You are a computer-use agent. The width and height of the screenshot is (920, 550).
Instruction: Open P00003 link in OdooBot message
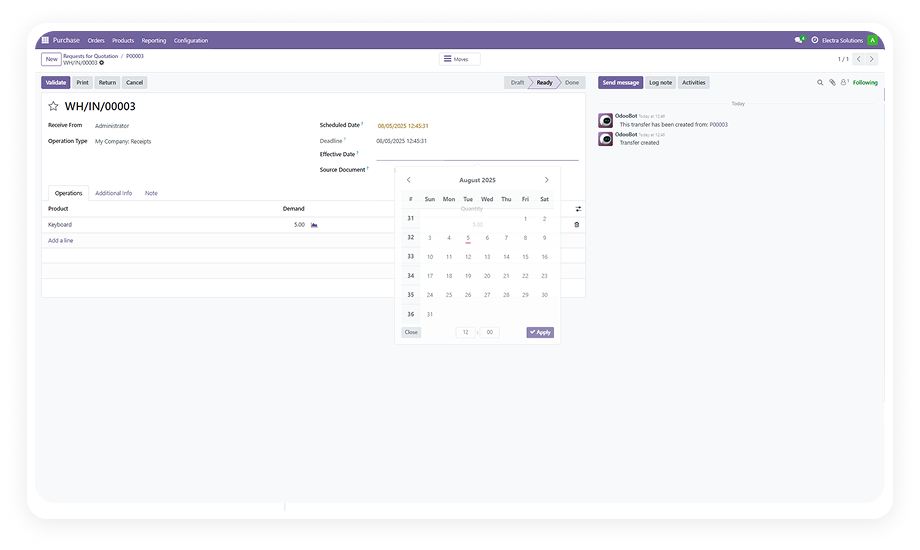(x=719, y=124)
